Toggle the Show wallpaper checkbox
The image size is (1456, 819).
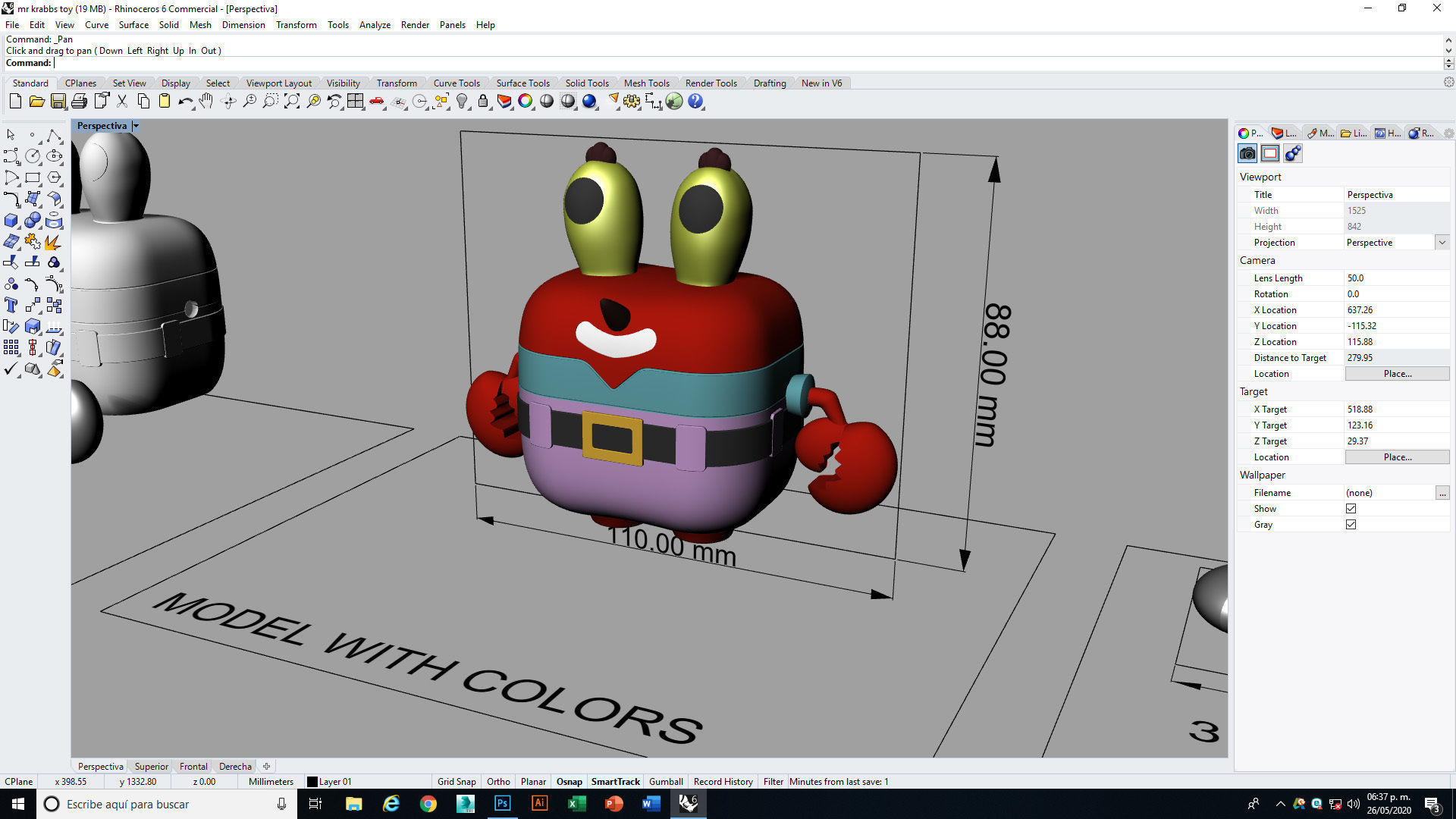click(1351, 509)
